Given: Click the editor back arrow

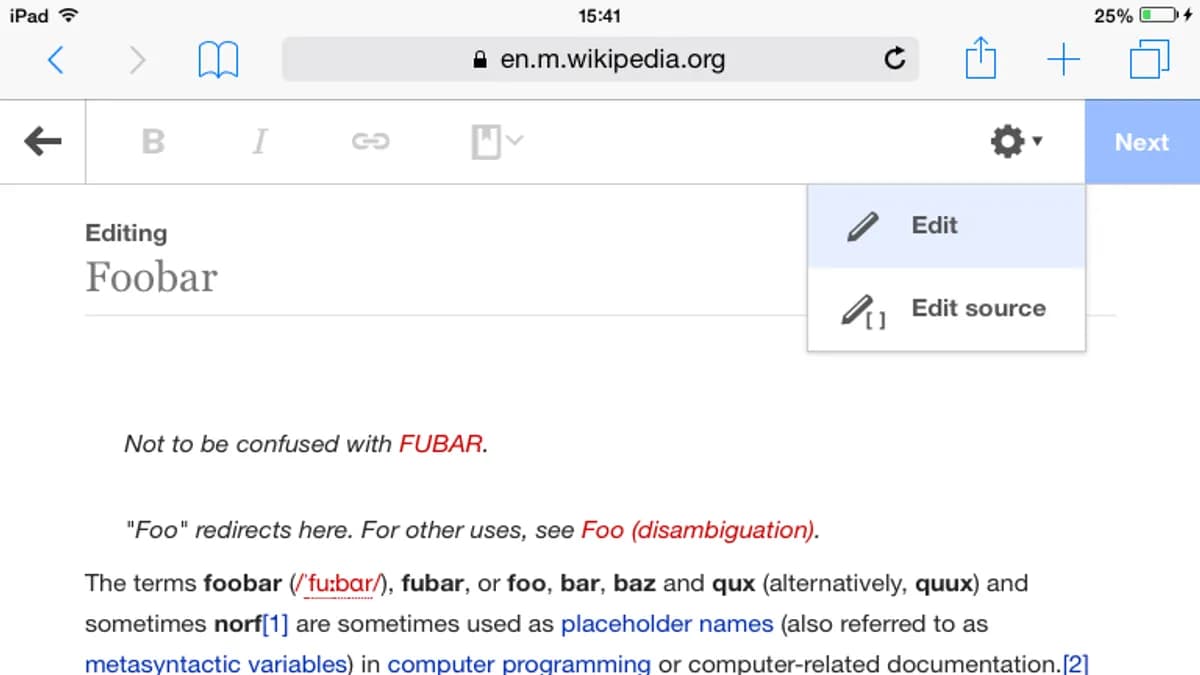Looking at the screenshot, I should tap(42, 142).
